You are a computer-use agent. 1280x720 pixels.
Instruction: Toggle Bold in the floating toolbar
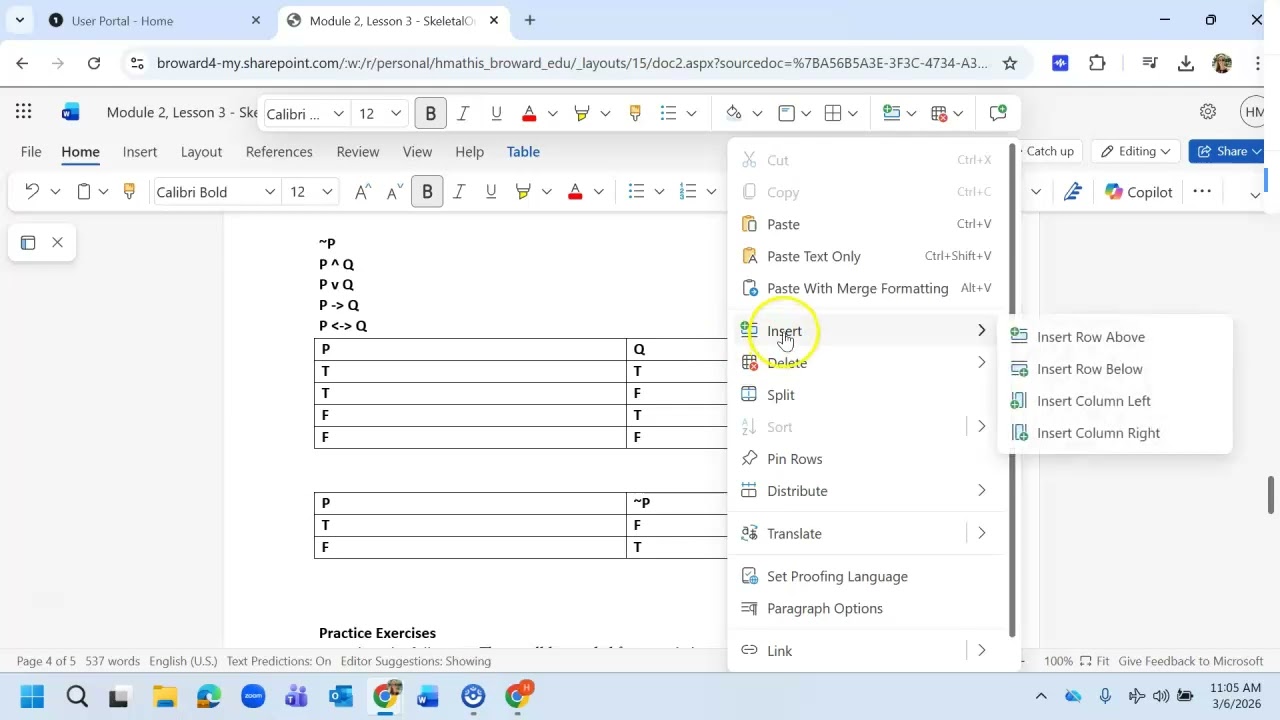(x=431, y=113)
